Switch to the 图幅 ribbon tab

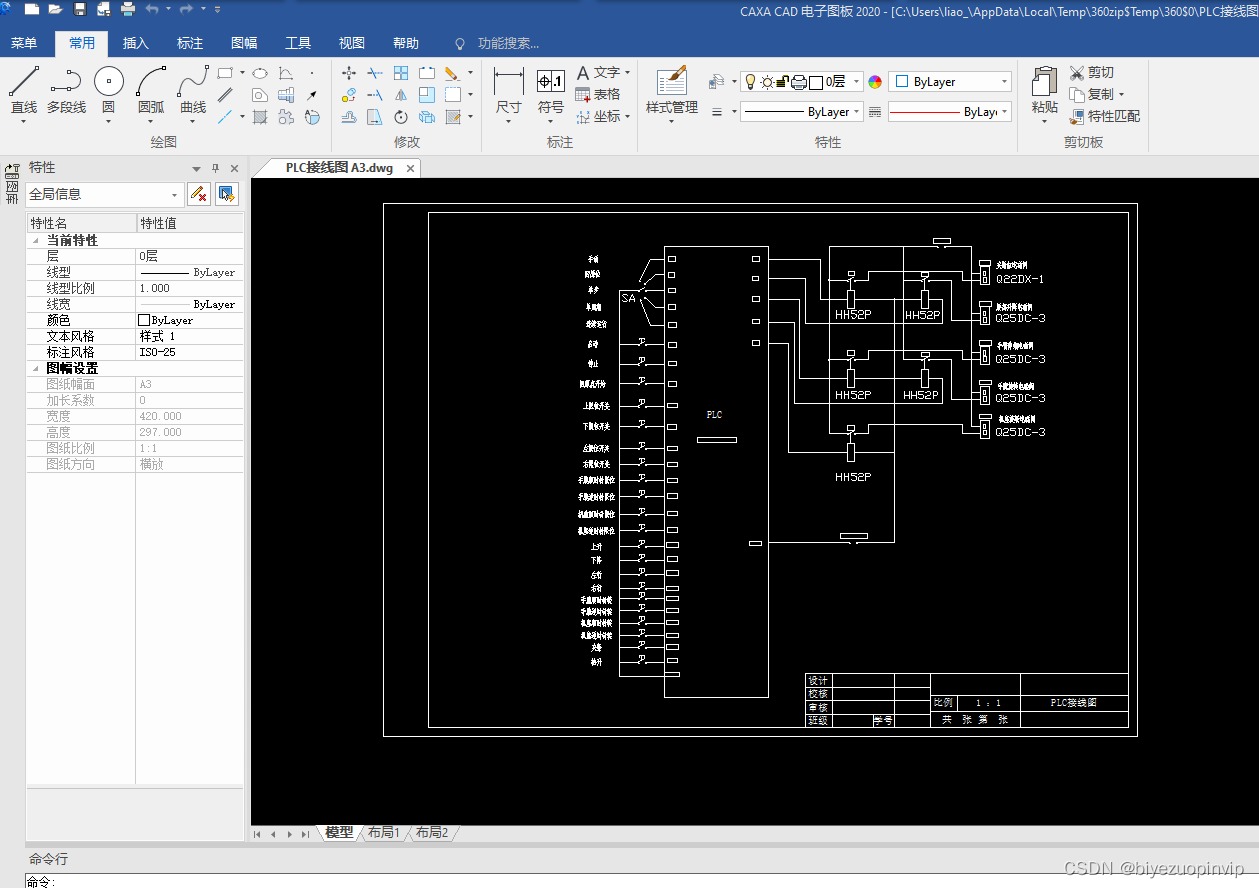point(244,43)
